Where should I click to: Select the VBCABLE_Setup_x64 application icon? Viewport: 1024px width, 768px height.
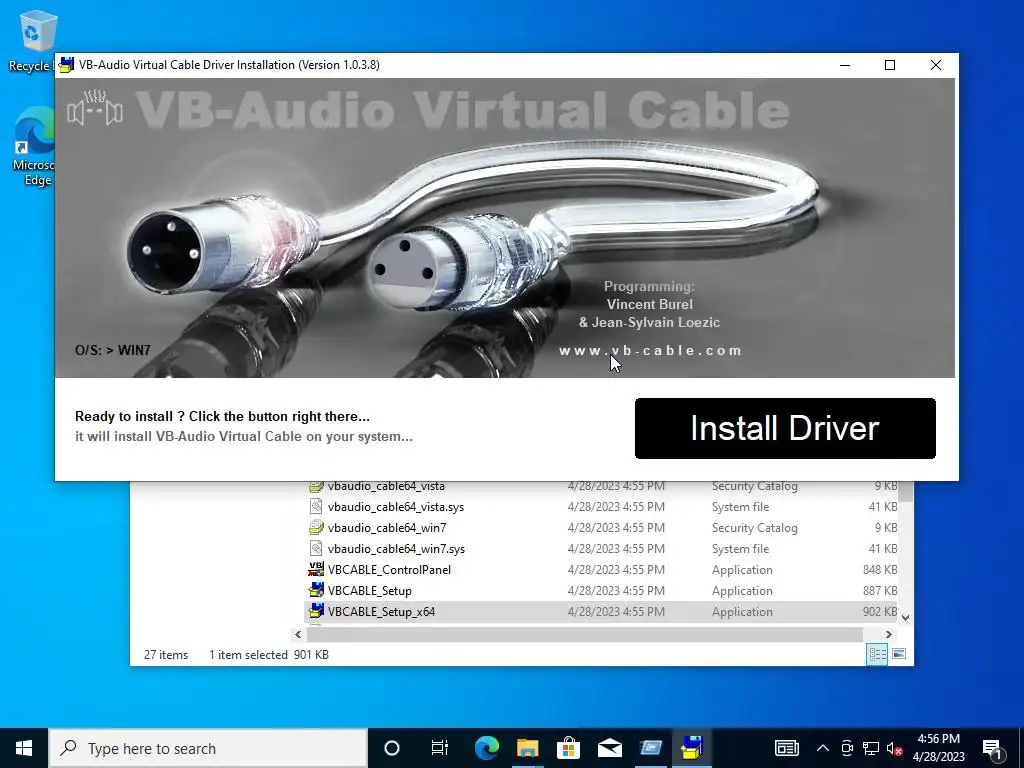[x=316, y=611]
